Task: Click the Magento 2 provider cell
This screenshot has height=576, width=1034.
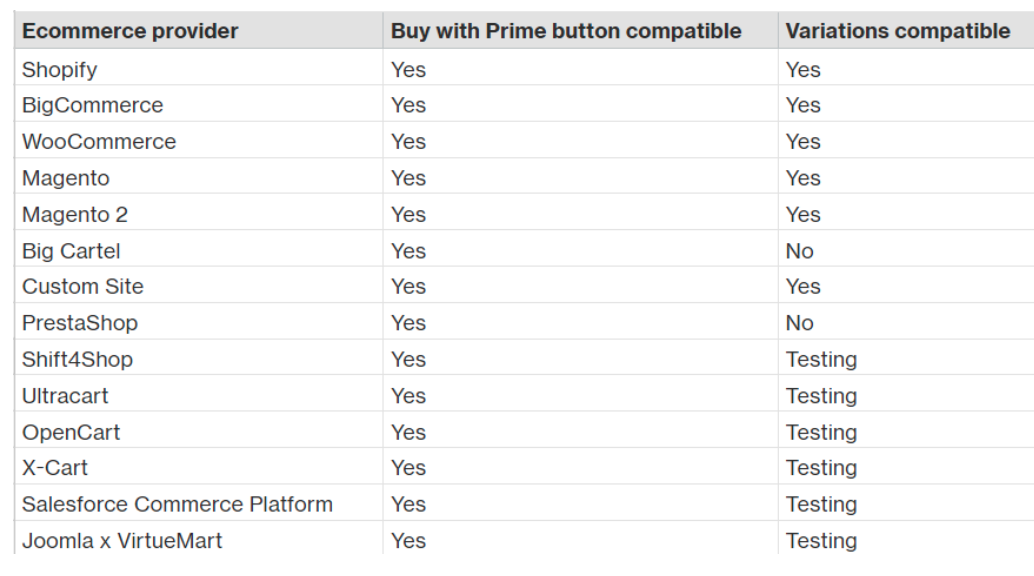Action: point(75,214)
